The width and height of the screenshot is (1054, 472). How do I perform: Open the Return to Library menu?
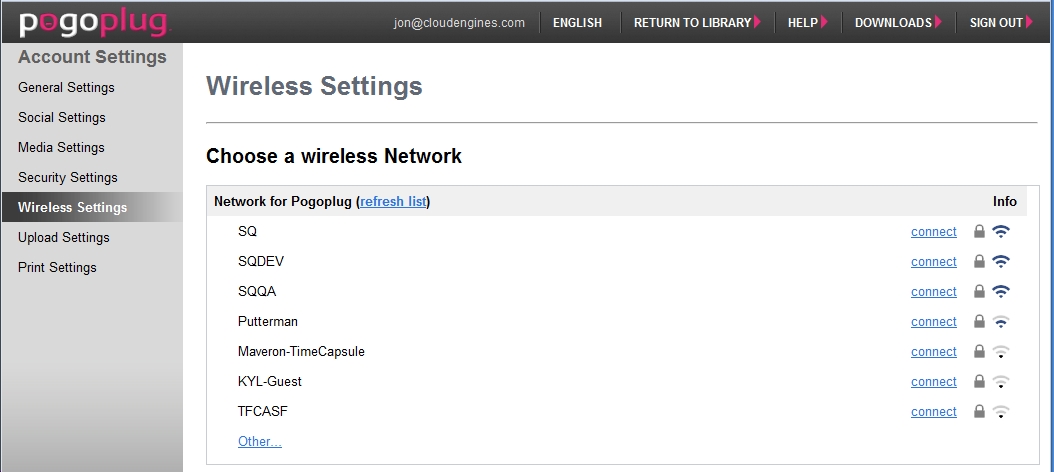[696, 23]
